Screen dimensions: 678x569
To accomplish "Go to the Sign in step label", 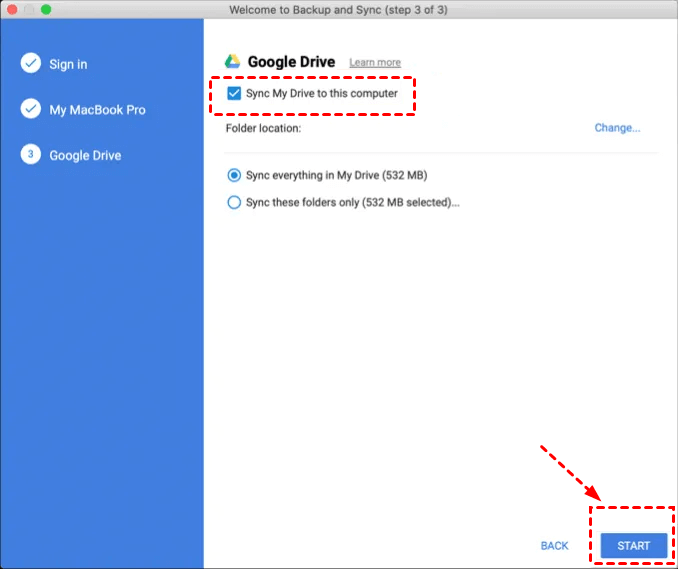I will 68,64.
